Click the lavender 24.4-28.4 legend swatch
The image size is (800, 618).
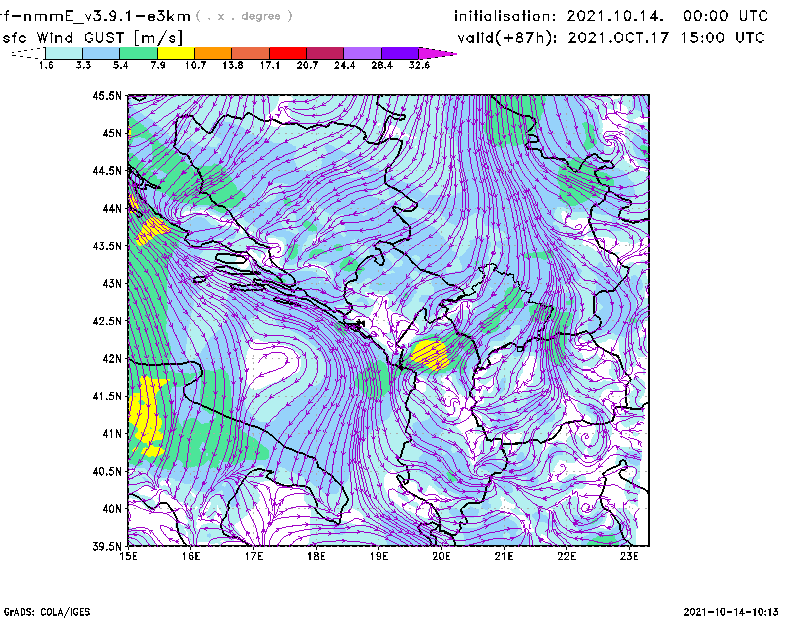pyautogui.click(x=362, y=53)
